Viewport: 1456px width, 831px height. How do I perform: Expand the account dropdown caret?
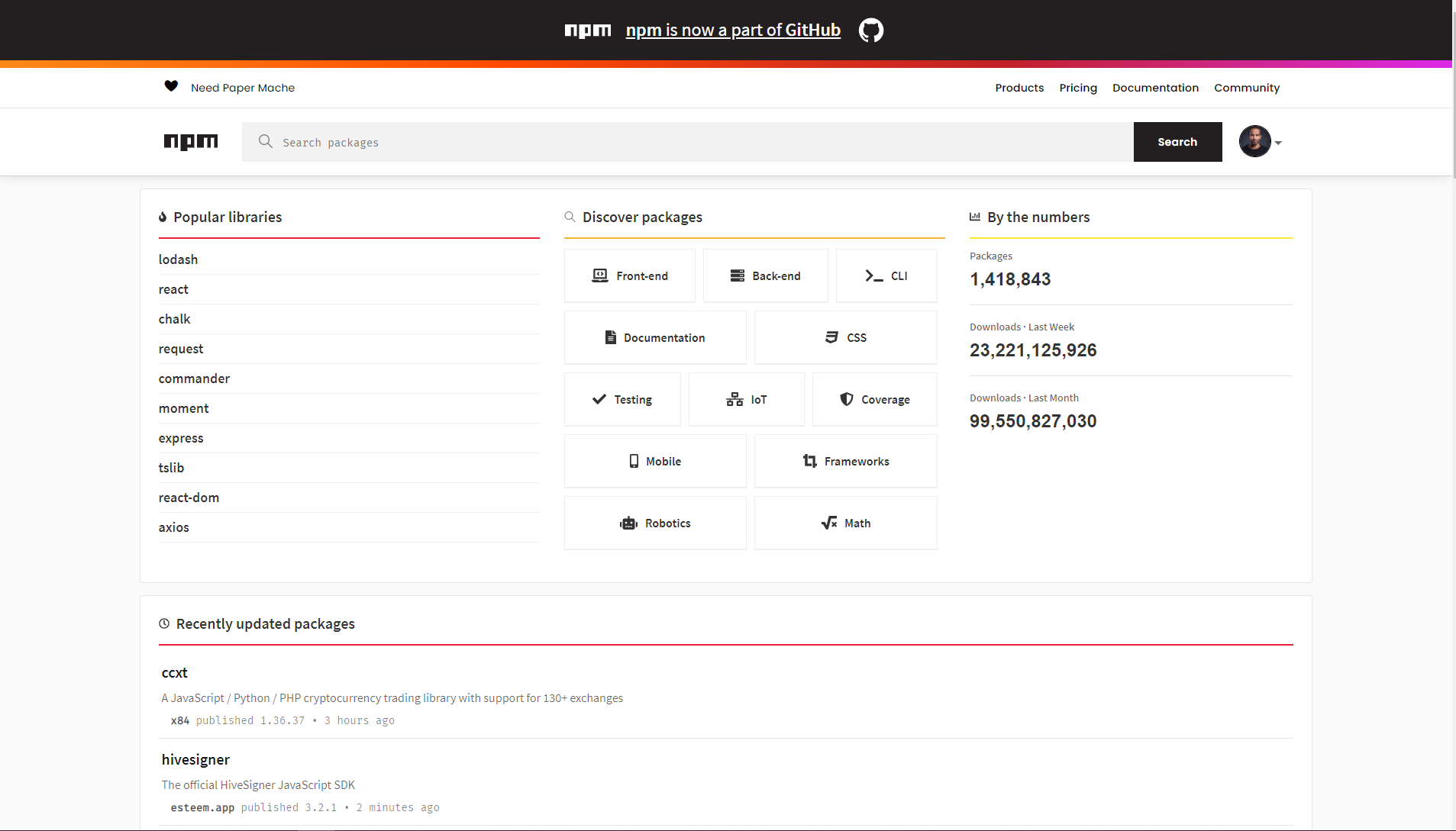click(1278, 143)
